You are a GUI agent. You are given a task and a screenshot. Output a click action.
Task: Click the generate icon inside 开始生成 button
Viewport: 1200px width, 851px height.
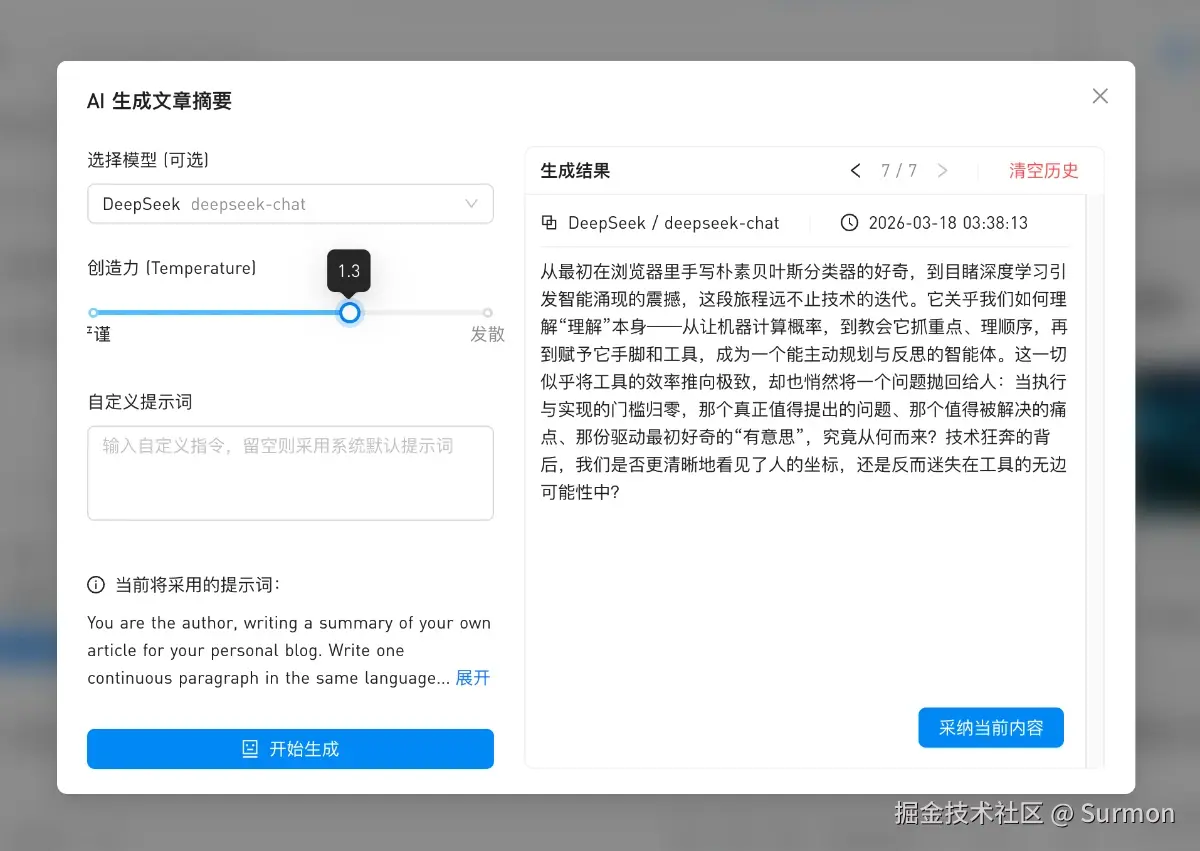click(x=250, y=749)
